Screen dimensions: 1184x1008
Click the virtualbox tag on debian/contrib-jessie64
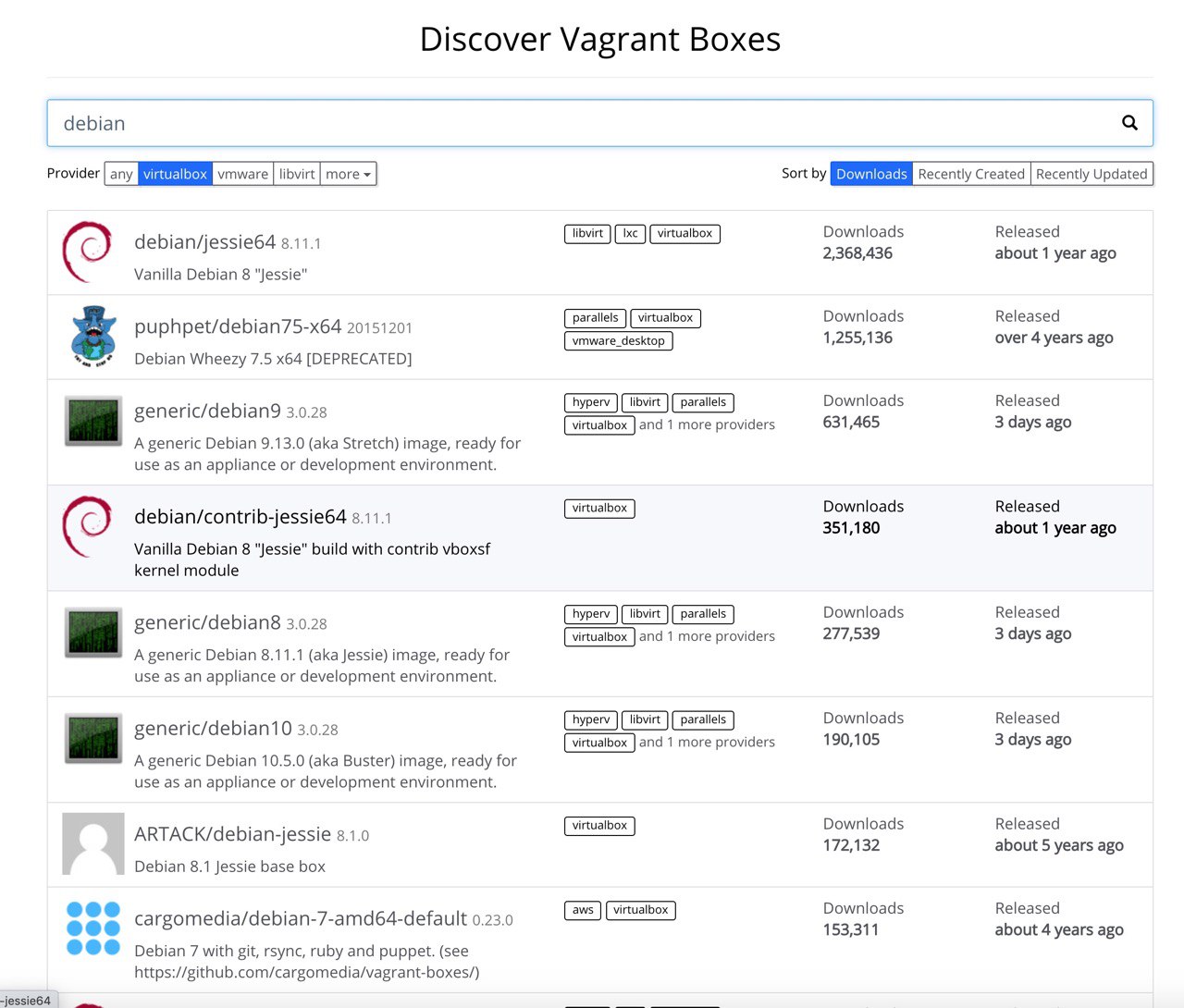pos(599,509)
